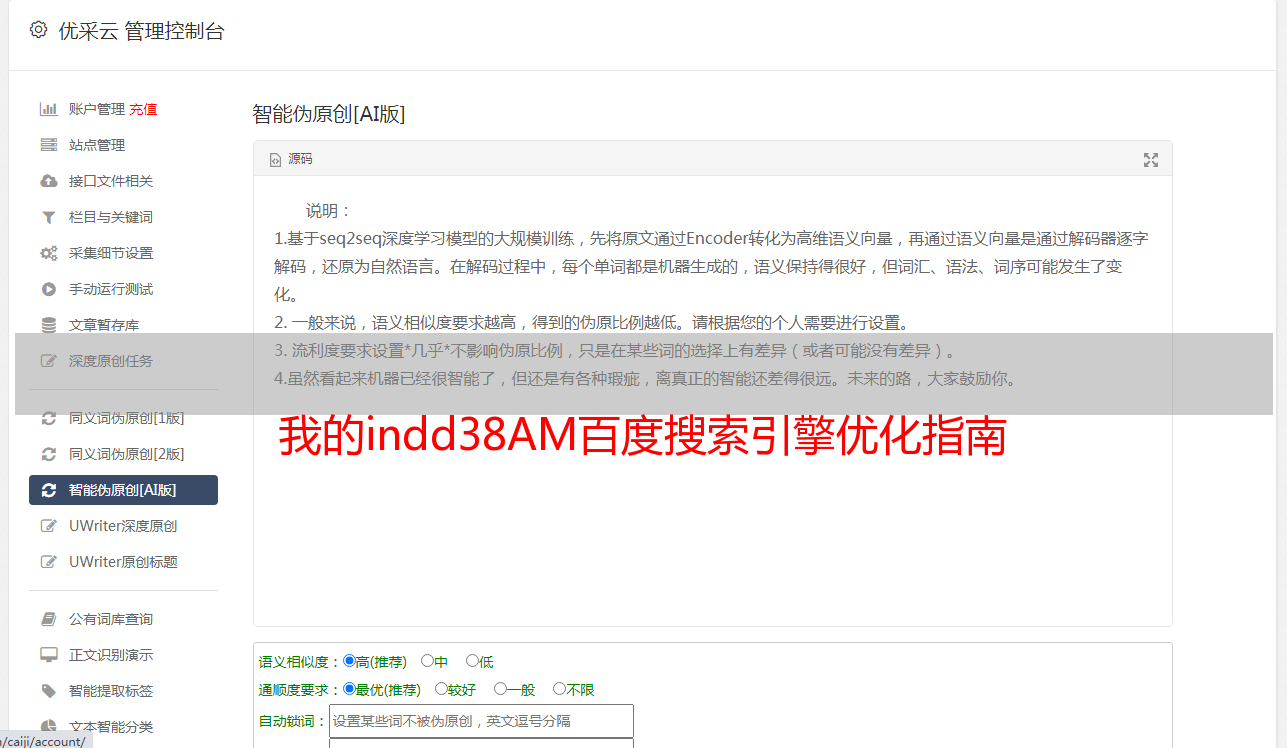1287x748 pixels.
Task: Select 中 for 语义相似度
Action: pyautogui.click(x=427, y=661)
